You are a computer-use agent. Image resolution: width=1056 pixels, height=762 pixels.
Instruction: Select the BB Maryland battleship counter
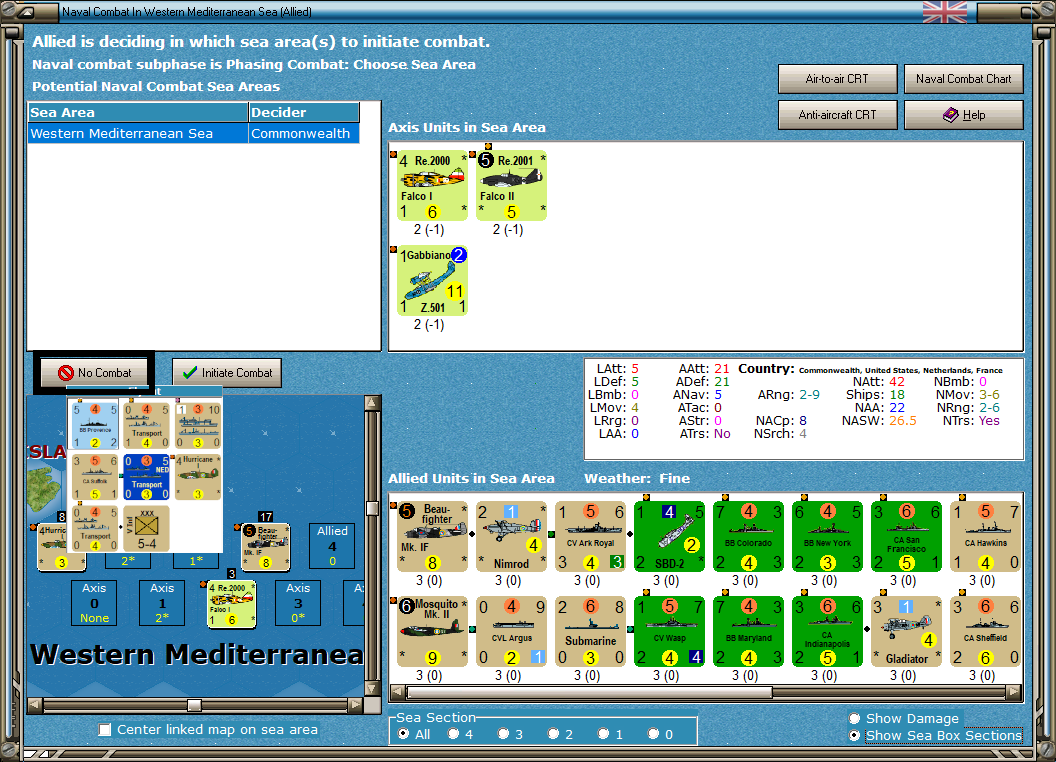[x=748, y=632]
